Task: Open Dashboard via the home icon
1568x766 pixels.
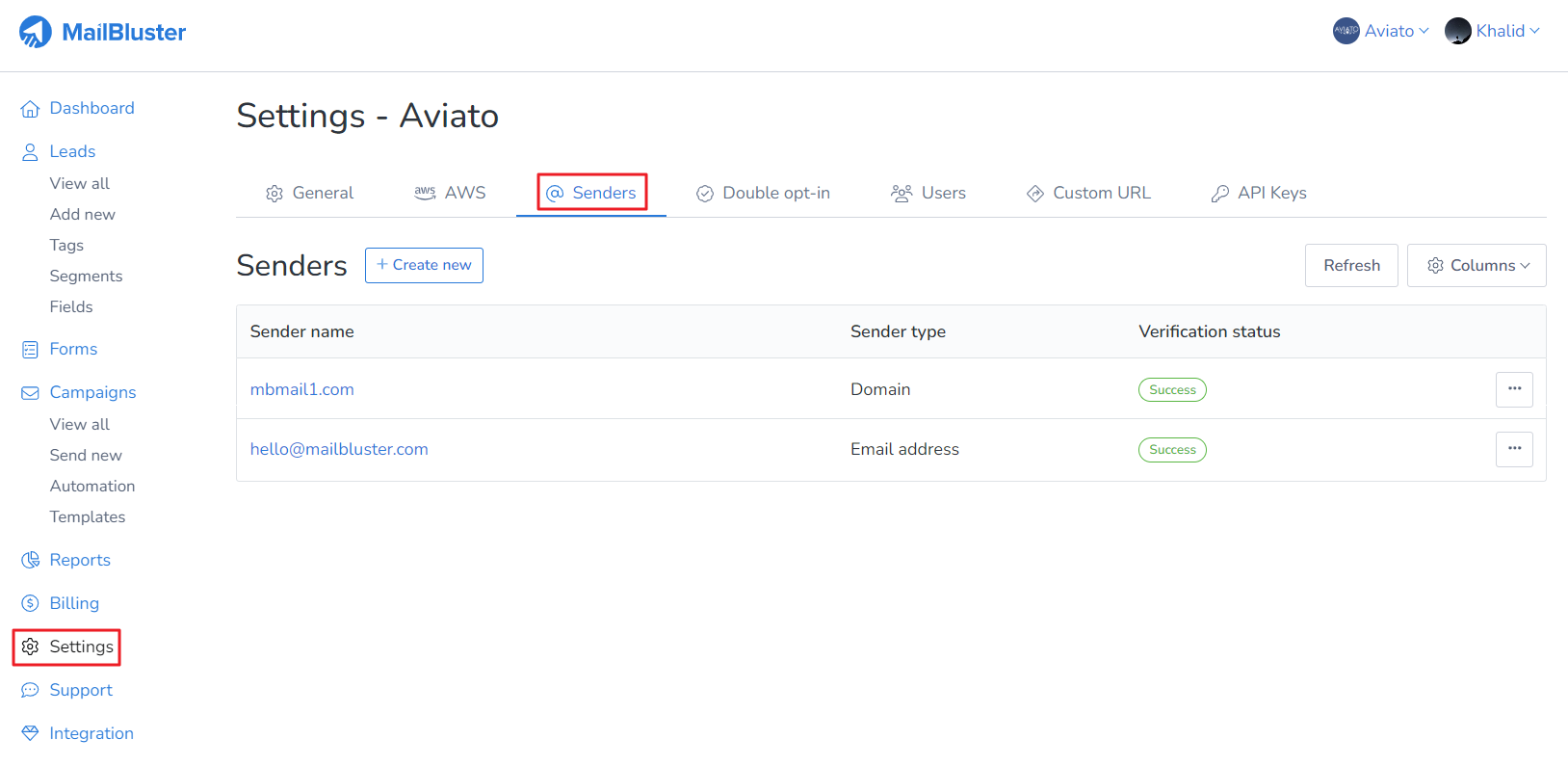Action: tap(30, 109)
